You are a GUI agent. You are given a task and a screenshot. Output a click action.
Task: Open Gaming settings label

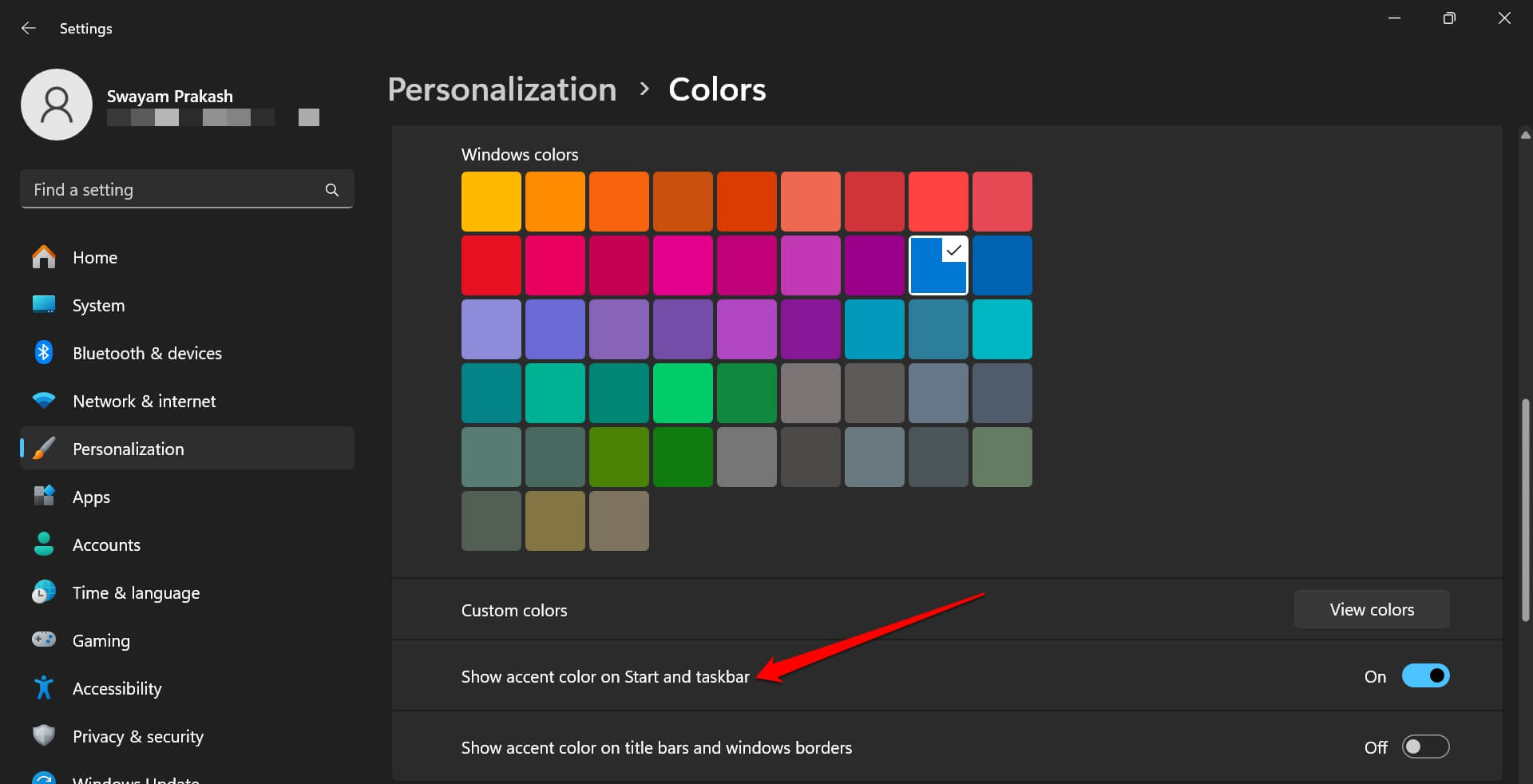tap(101, 641)
